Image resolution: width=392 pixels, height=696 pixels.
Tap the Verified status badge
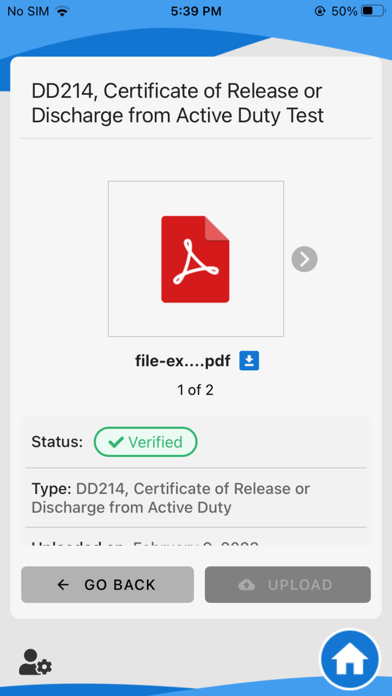146,442
